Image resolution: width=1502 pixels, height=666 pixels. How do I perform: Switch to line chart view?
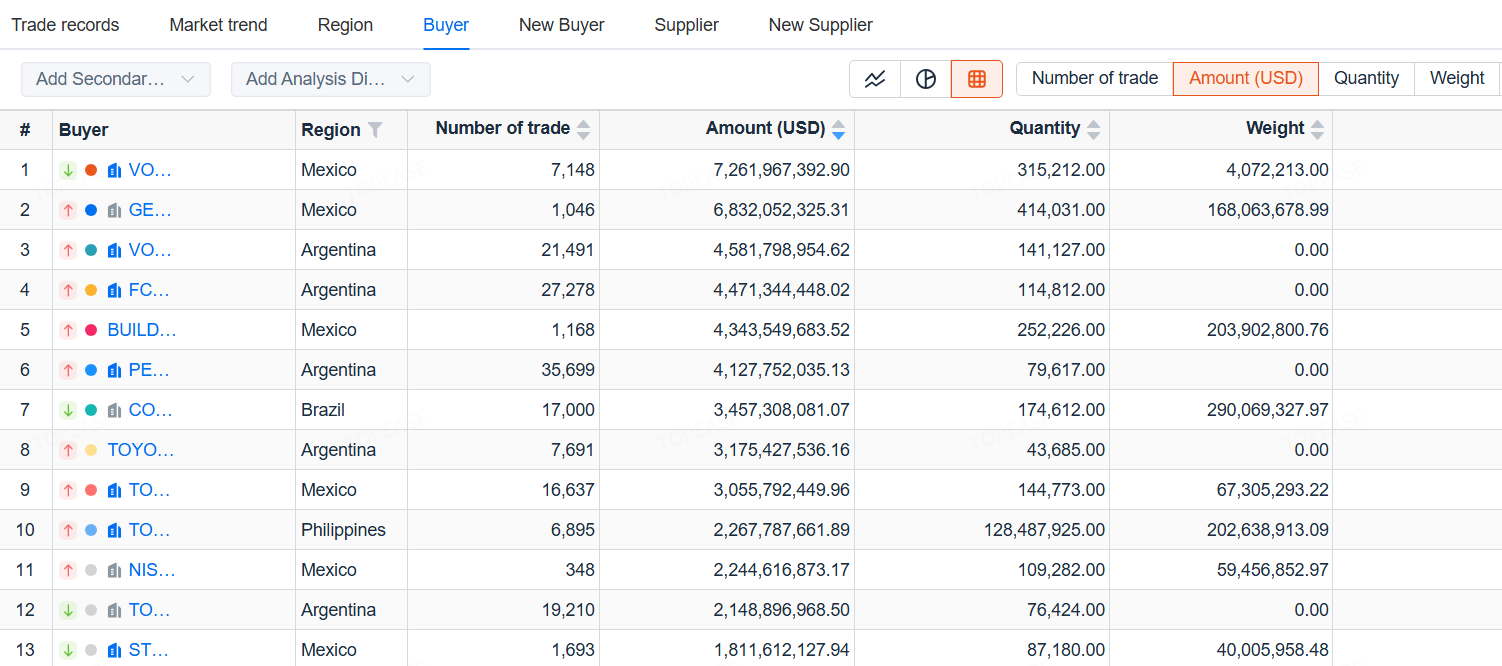point(875,79)
